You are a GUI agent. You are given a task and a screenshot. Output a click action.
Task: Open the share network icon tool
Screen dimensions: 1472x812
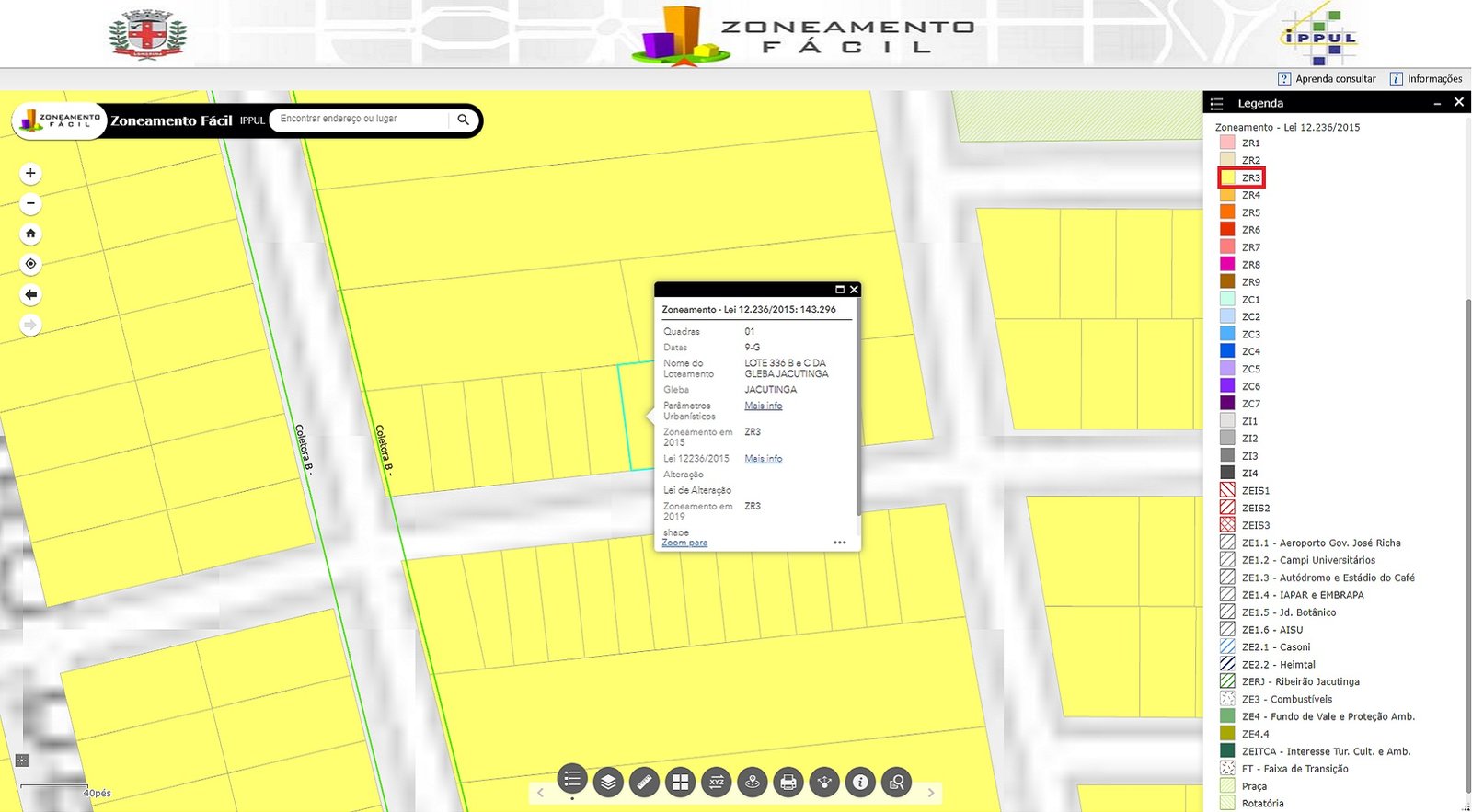coord(824,783)
